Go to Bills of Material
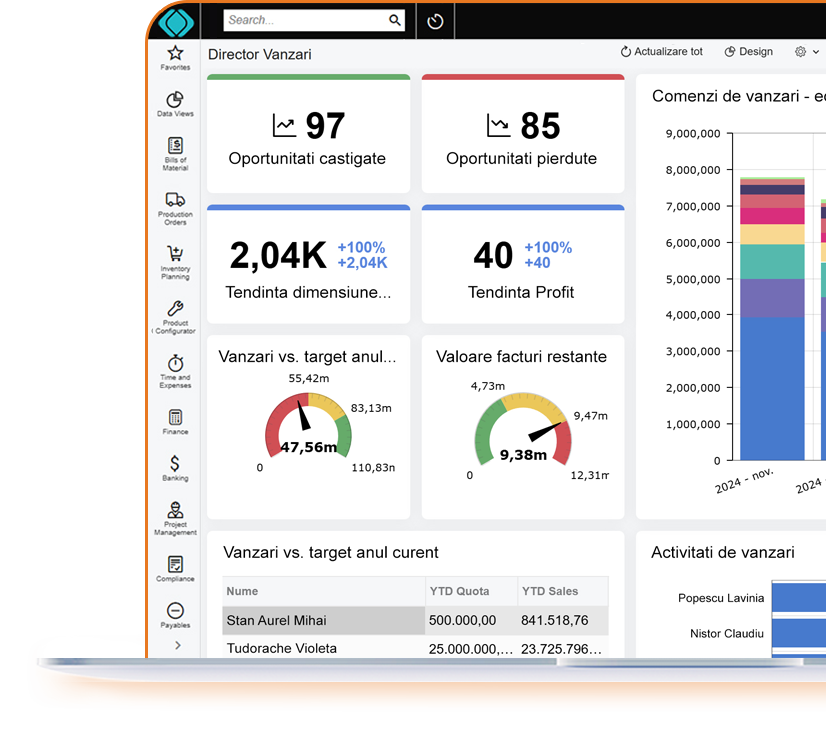The width and height of the screenshot is (826, 732). [x=175, y=153]
